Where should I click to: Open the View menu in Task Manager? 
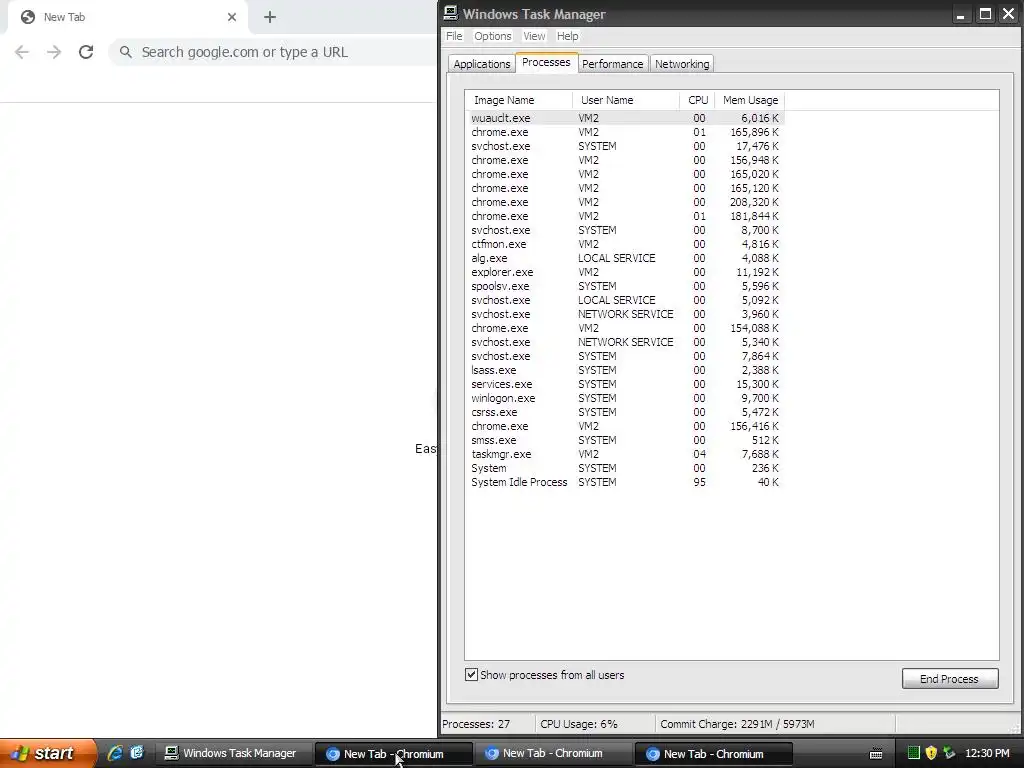534,36
